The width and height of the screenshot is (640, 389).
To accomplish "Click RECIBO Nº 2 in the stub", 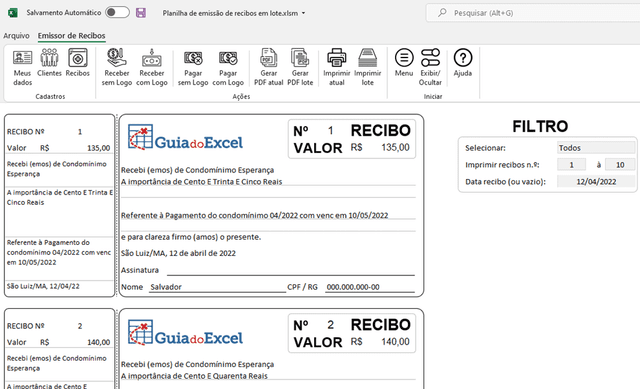I will click(44, 326).
